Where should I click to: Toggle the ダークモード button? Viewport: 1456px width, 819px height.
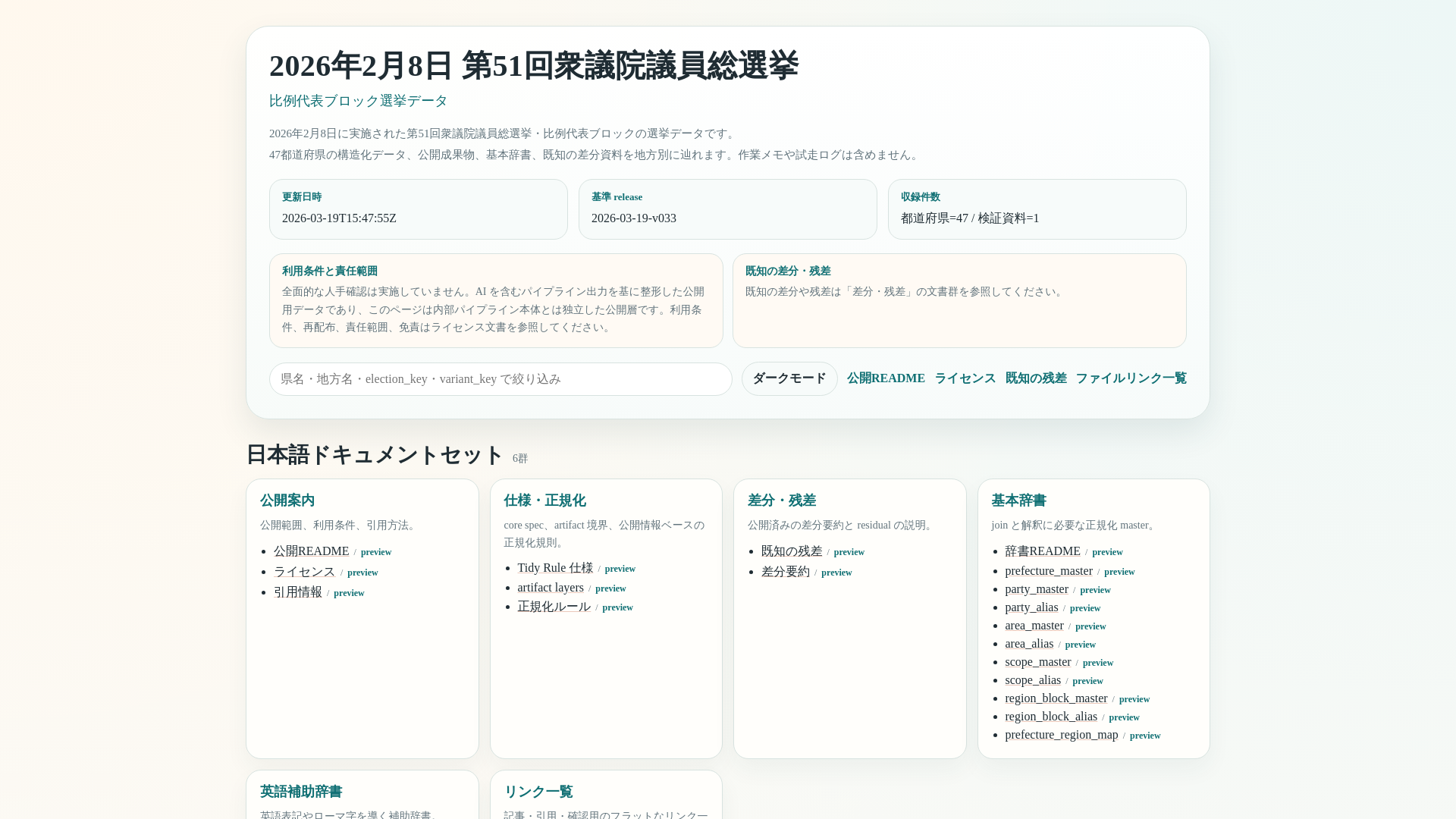click(x=789, y=378)
